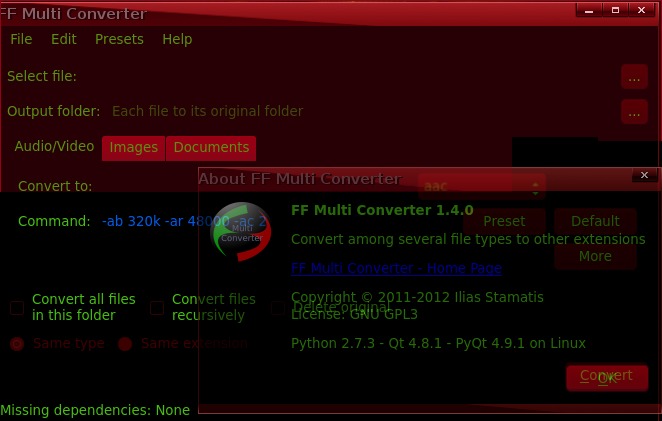Close the About FF Multi Converter dialog
The image size is (662, 421).
(644, 175)
